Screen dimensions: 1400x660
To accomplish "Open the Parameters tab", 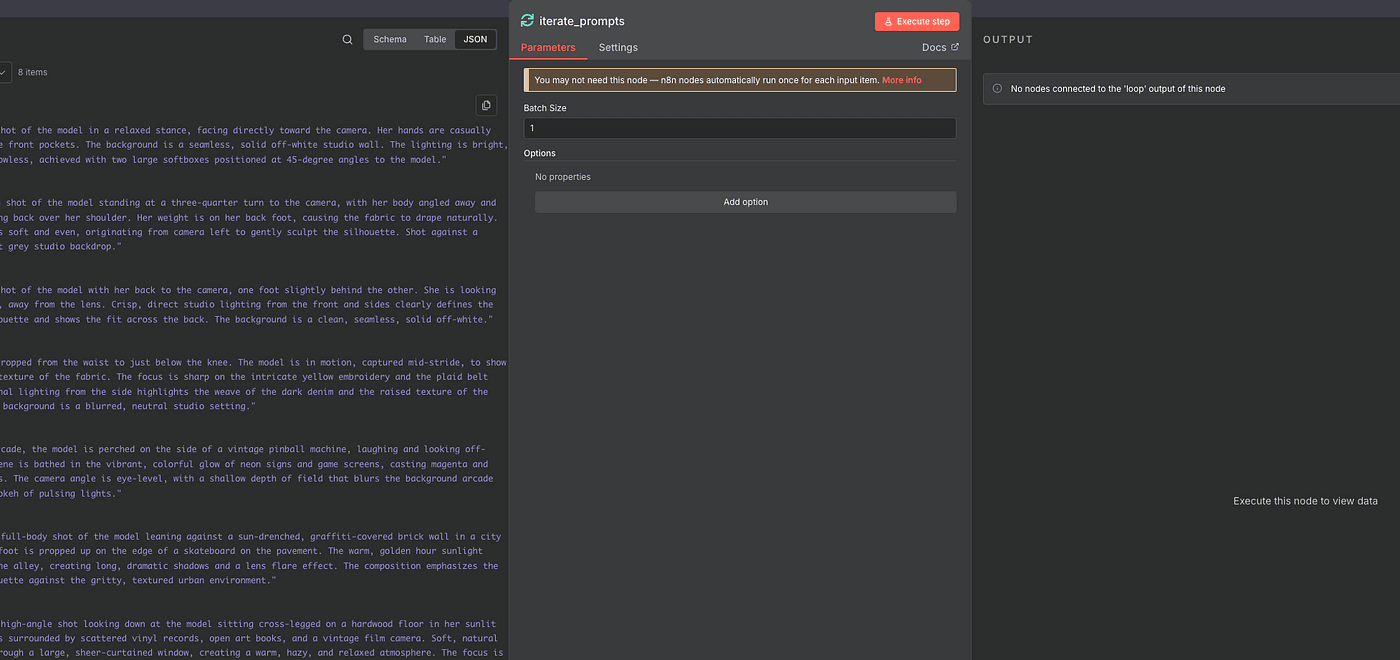I will [x=548, y=47].
